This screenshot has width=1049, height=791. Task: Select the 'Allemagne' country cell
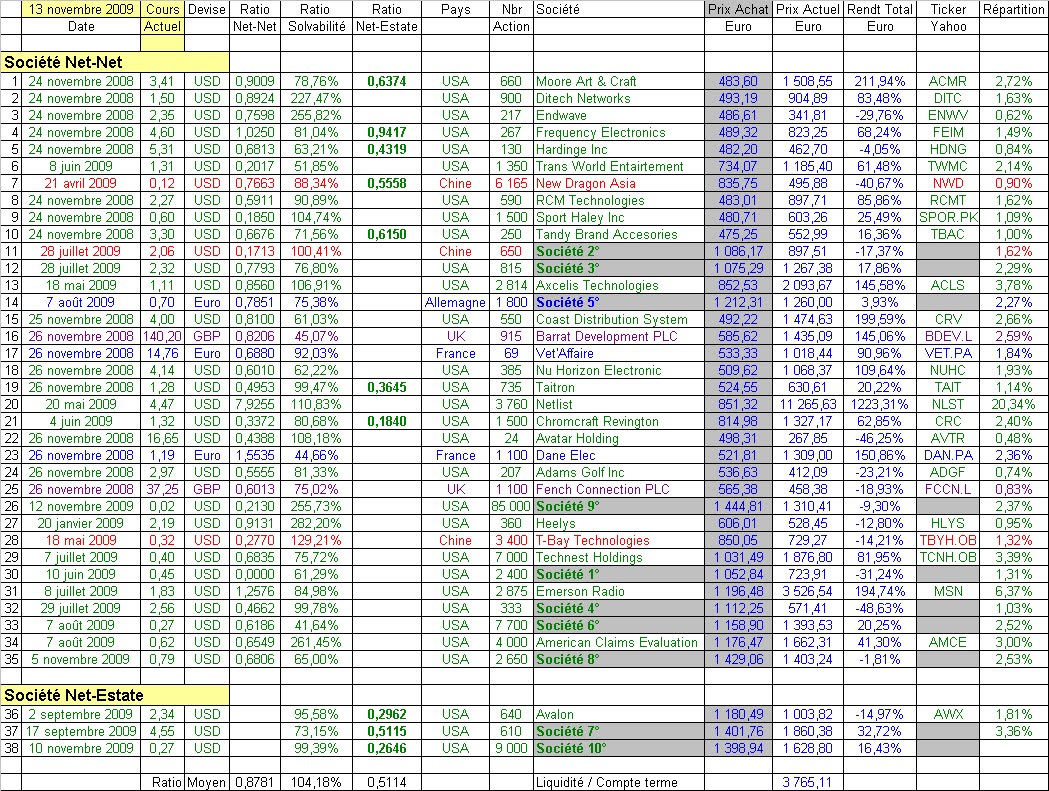[x=455, y=302]
